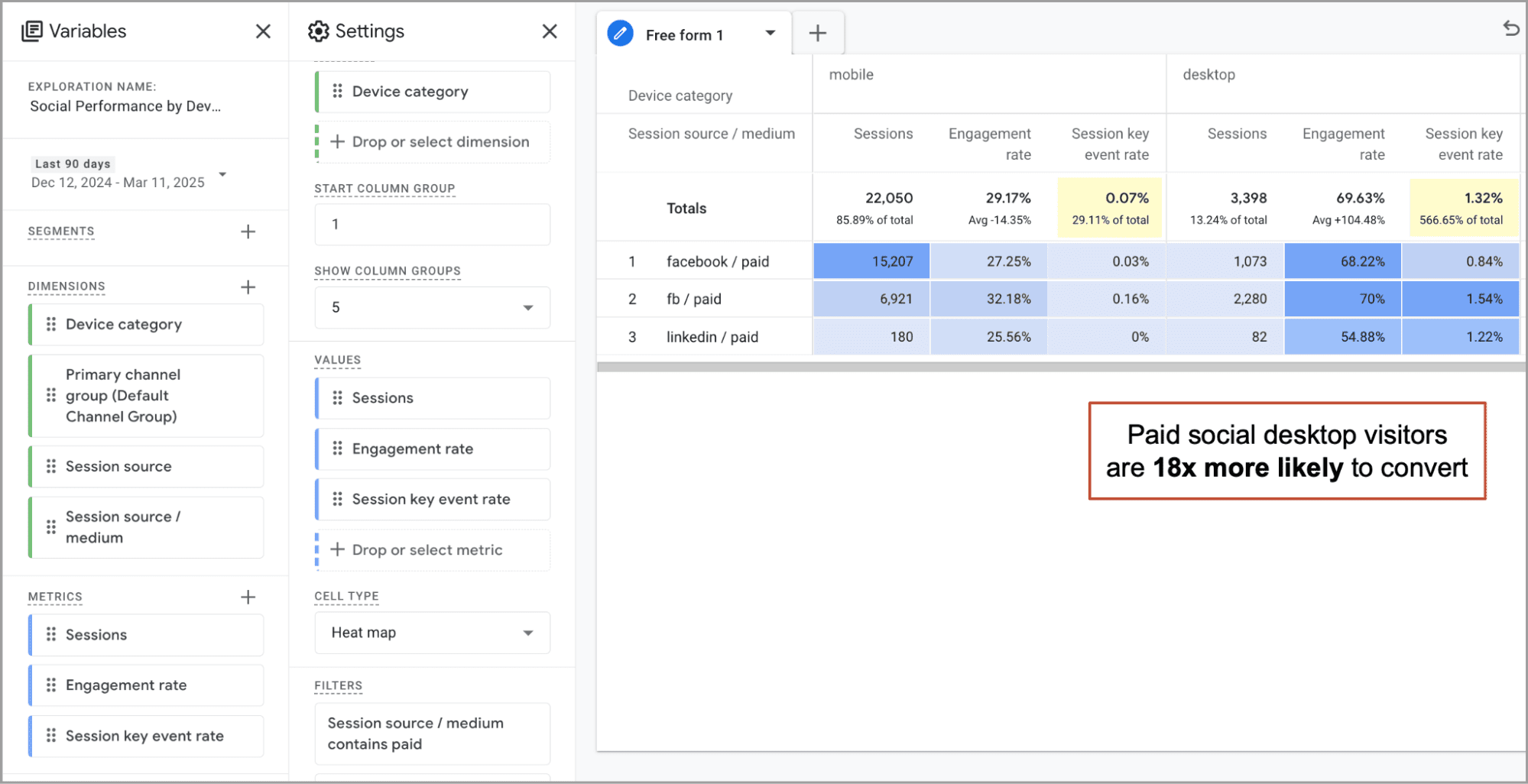Grab handle of Session source dimension
Image resolution: width=1528 pixels, height=784 pixels.
(51, 467)
